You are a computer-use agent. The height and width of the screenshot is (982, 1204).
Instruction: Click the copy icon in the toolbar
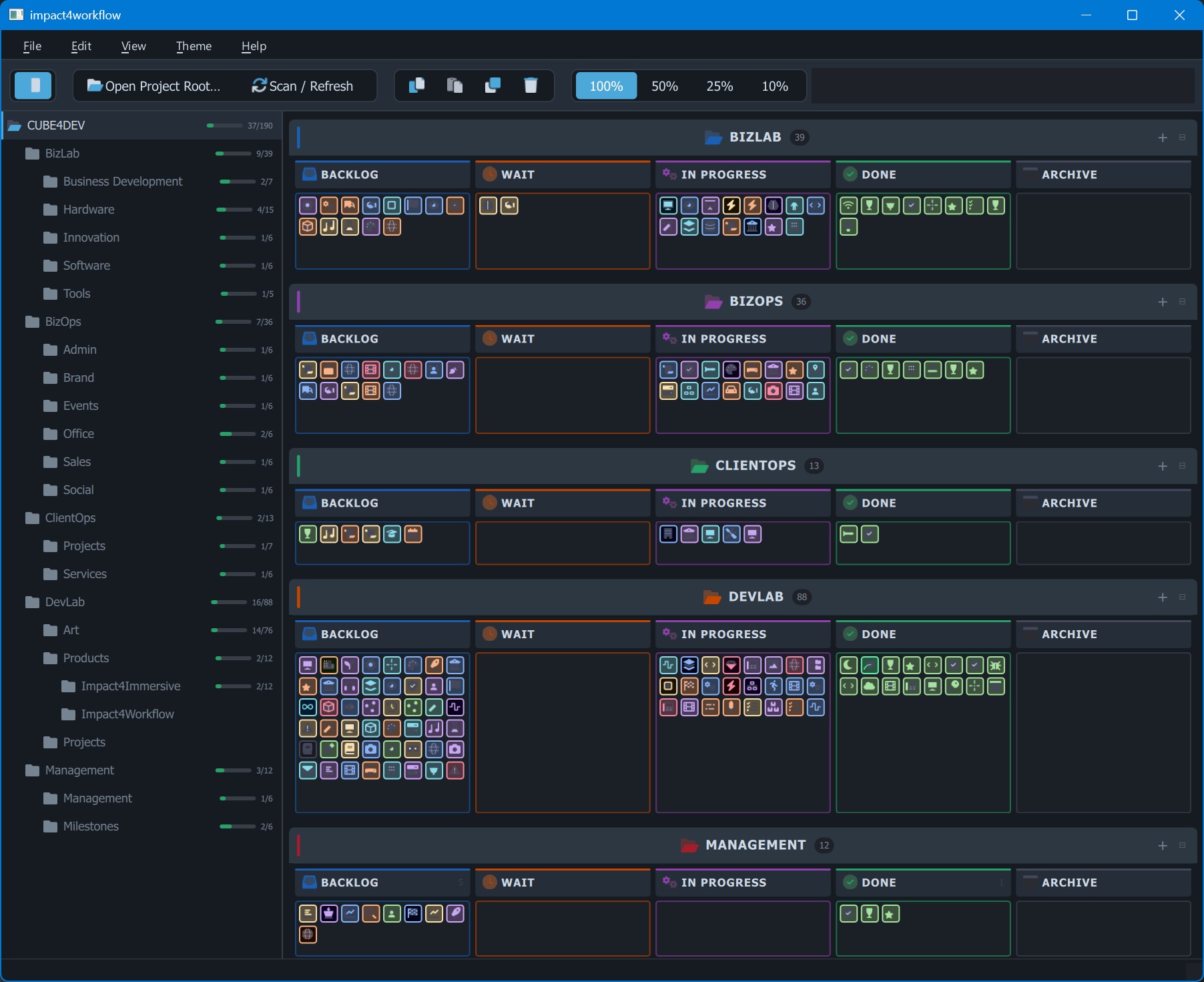tap(416, 85)
